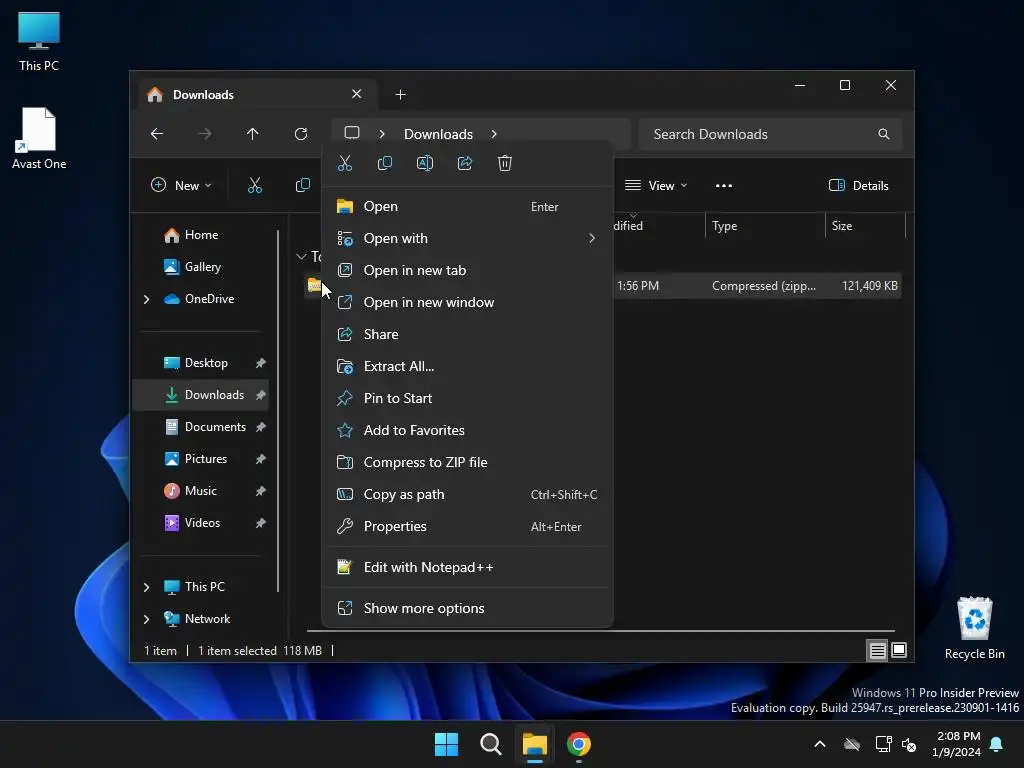Expand the Open with submenu

point(467,238)
